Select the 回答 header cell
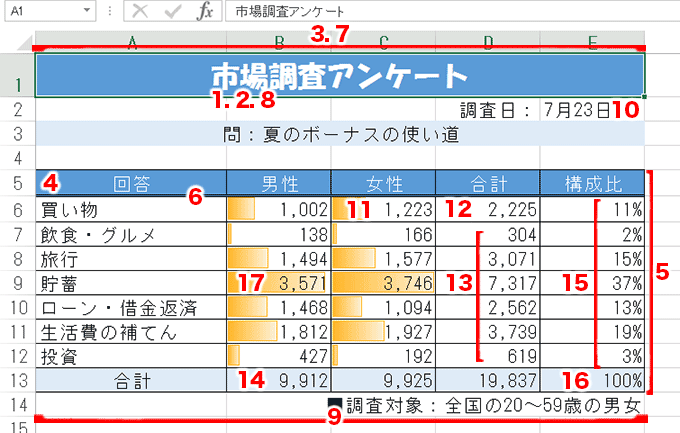Screen dimensions: 680x433 point(130,183)
